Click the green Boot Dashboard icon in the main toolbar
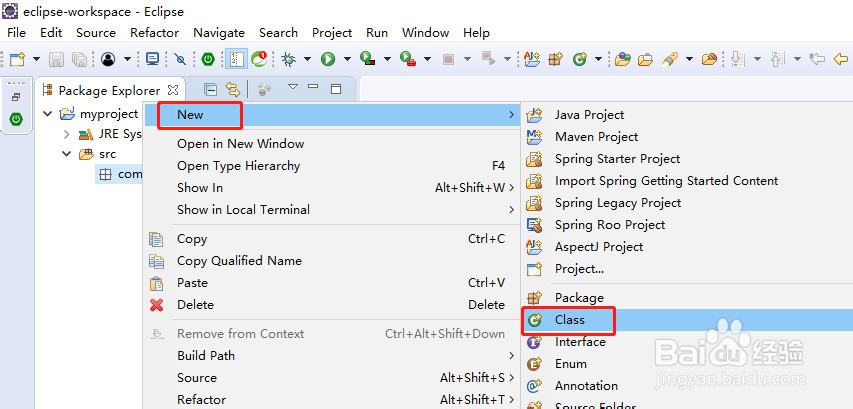 pos(208,59)
